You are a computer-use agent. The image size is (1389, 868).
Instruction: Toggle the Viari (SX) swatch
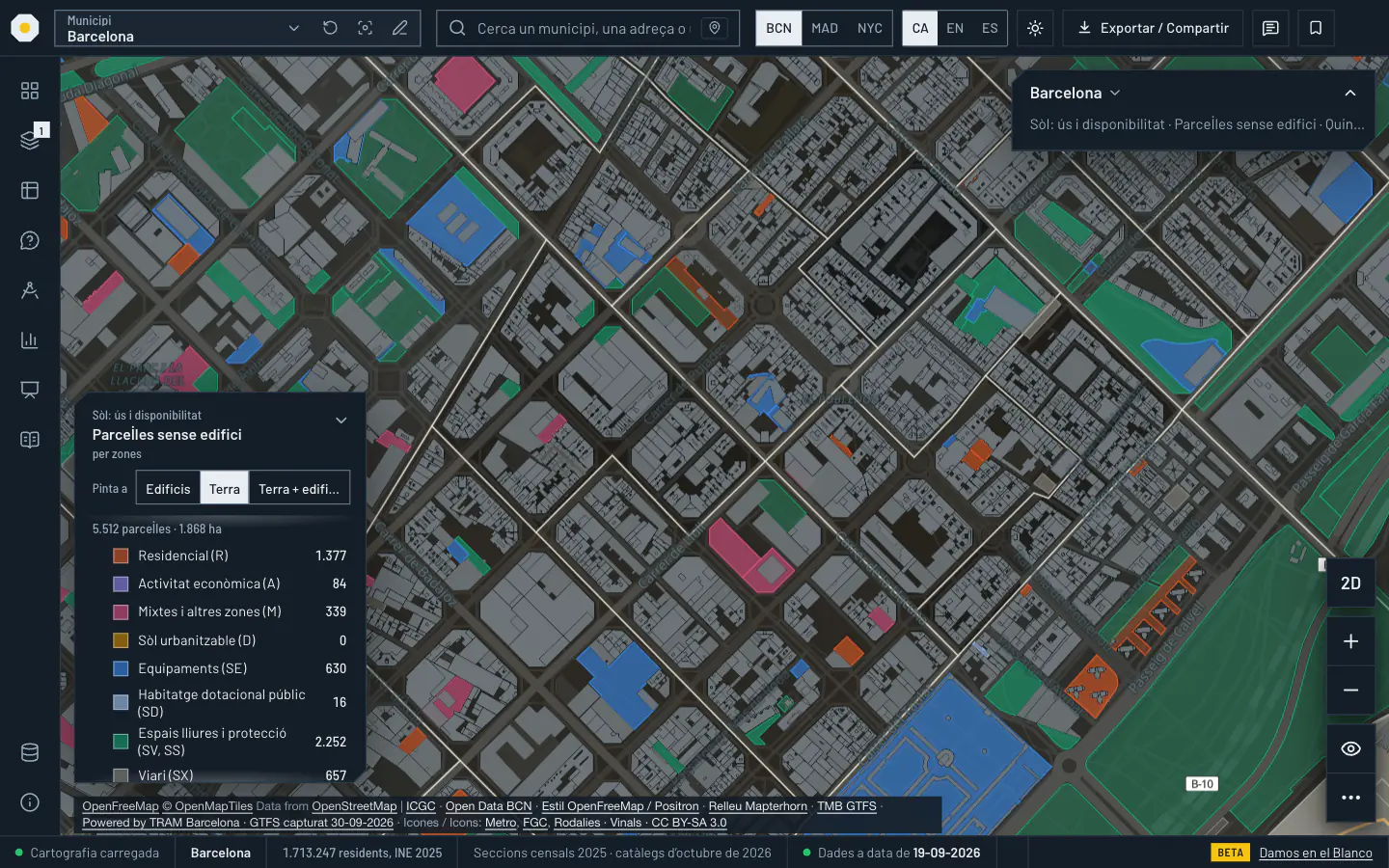(121, 775)
